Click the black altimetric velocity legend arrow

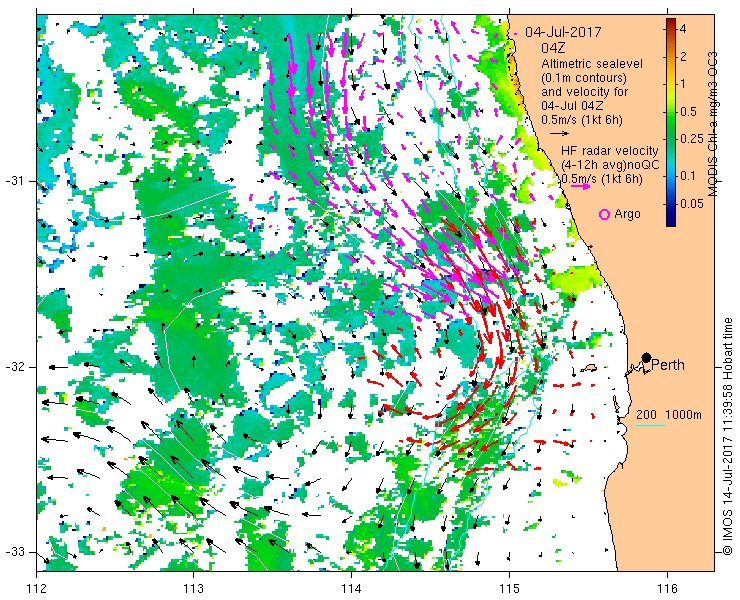click(560, 133)
